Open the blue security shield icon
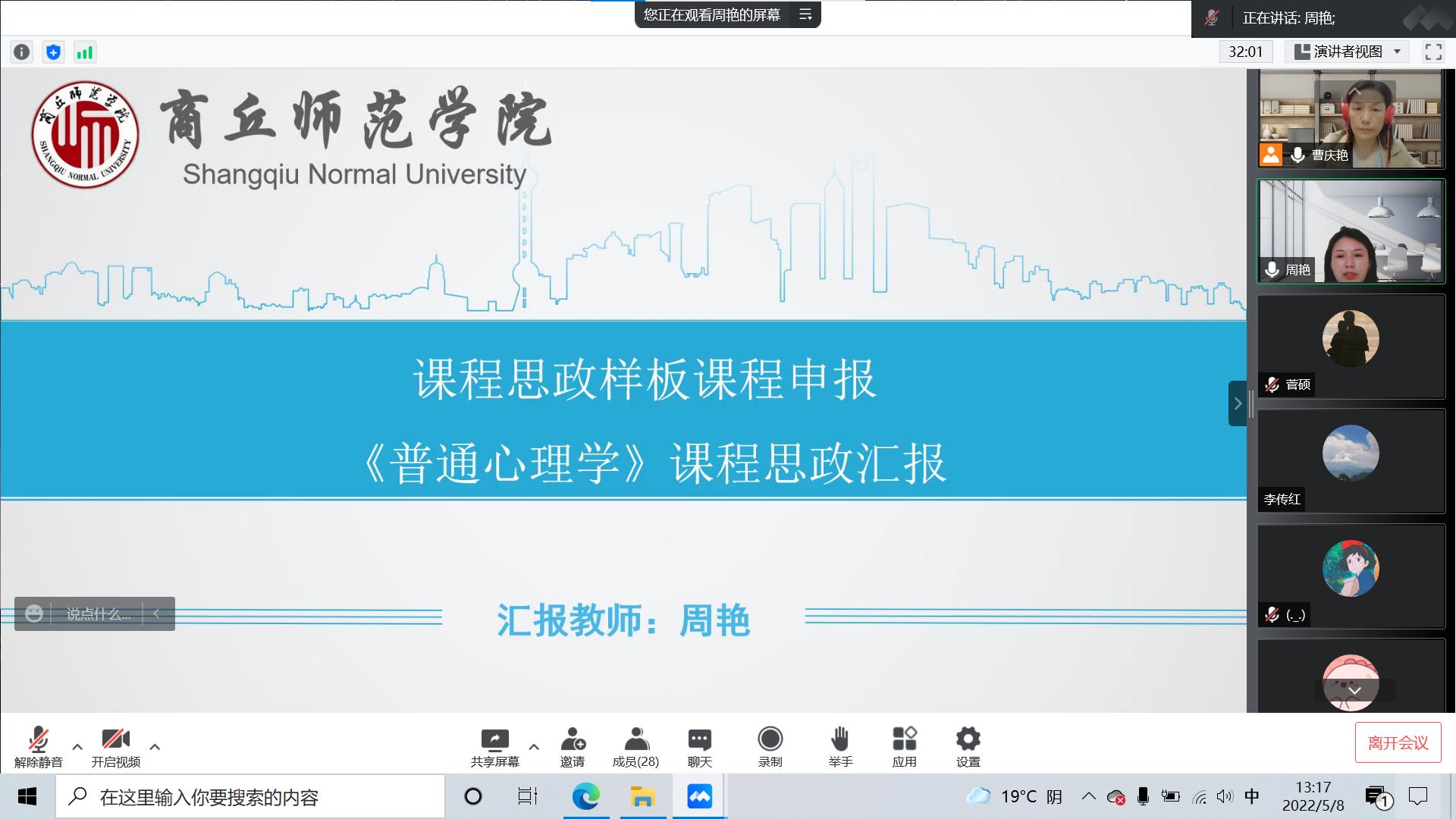The image size is (1456, 819). pos(53,52)
